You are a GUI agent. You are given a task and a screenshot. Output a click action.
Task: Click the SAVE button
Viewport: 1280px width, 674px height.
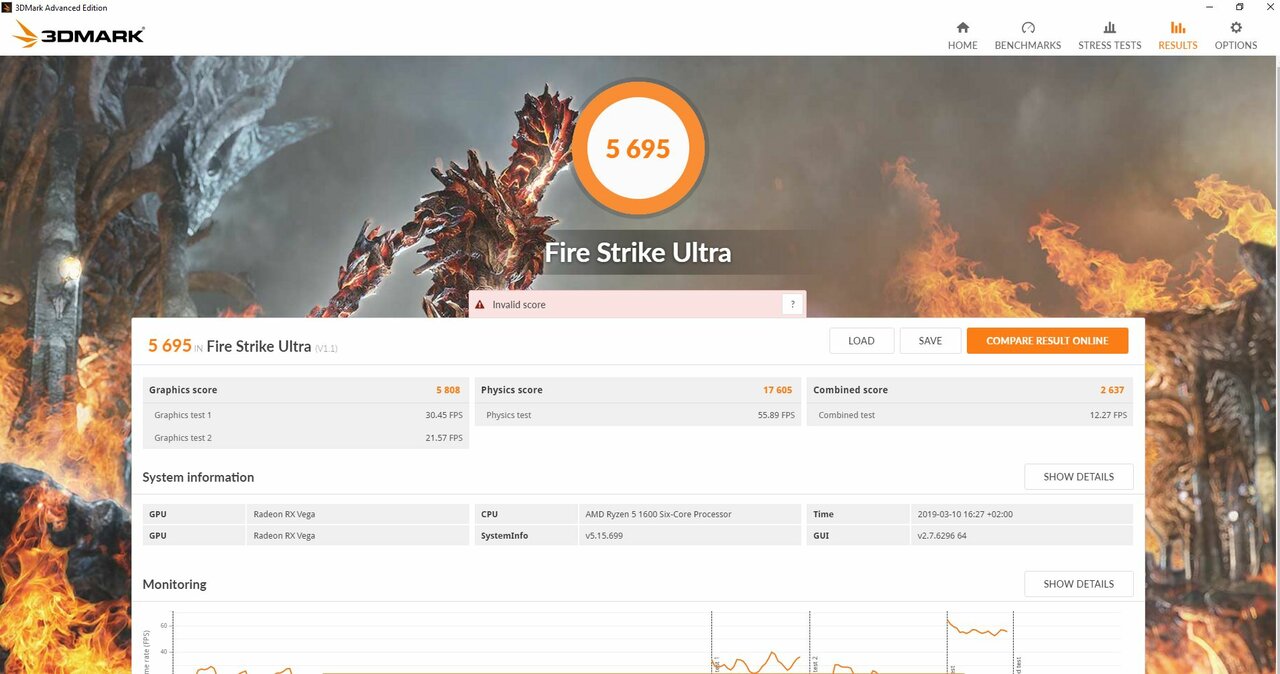coord(930,341)
